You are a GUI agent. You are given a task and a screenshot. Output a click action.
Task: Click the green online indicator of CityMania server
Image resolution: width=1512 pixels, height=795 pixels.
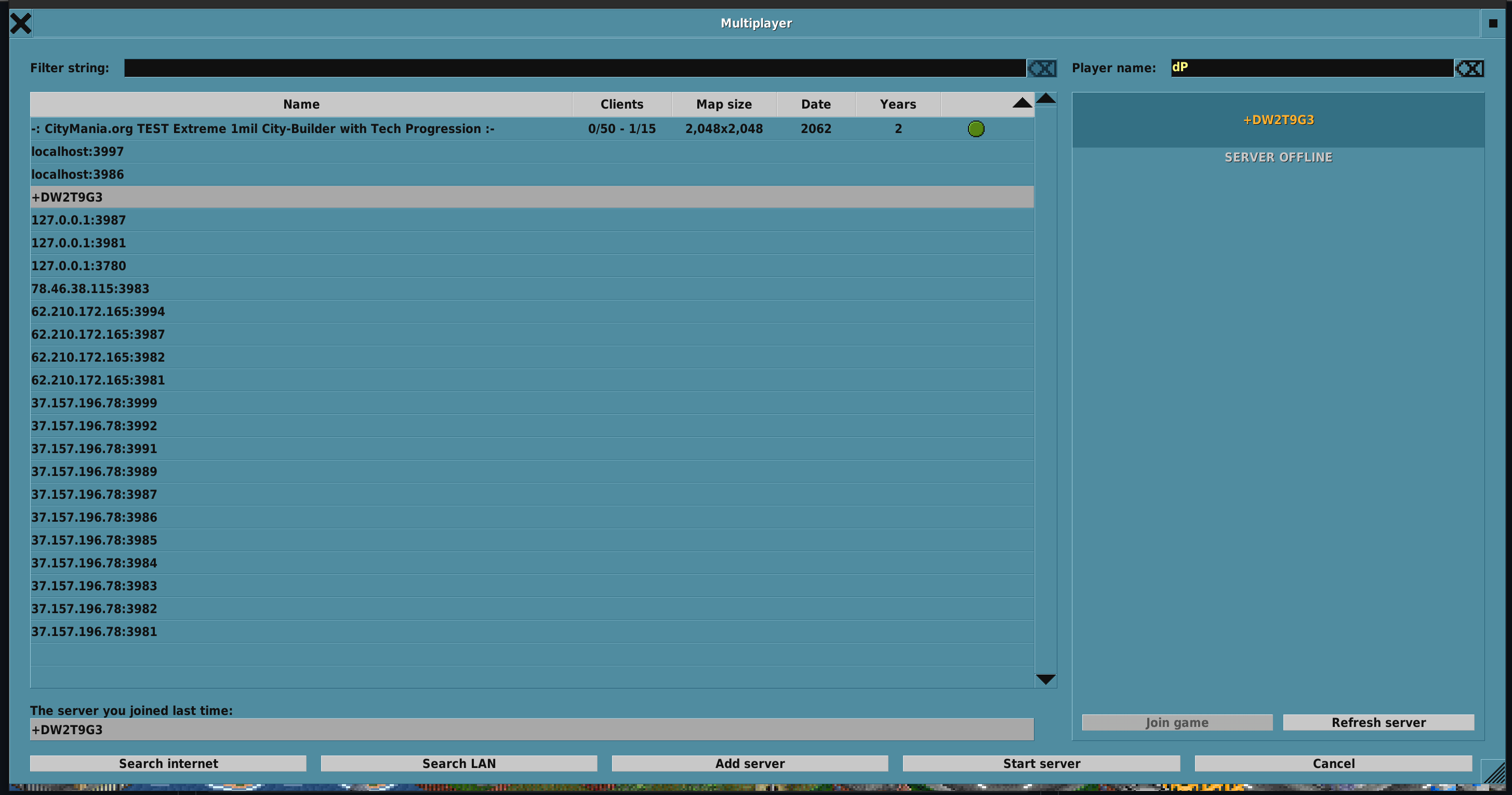pos(976,128)
